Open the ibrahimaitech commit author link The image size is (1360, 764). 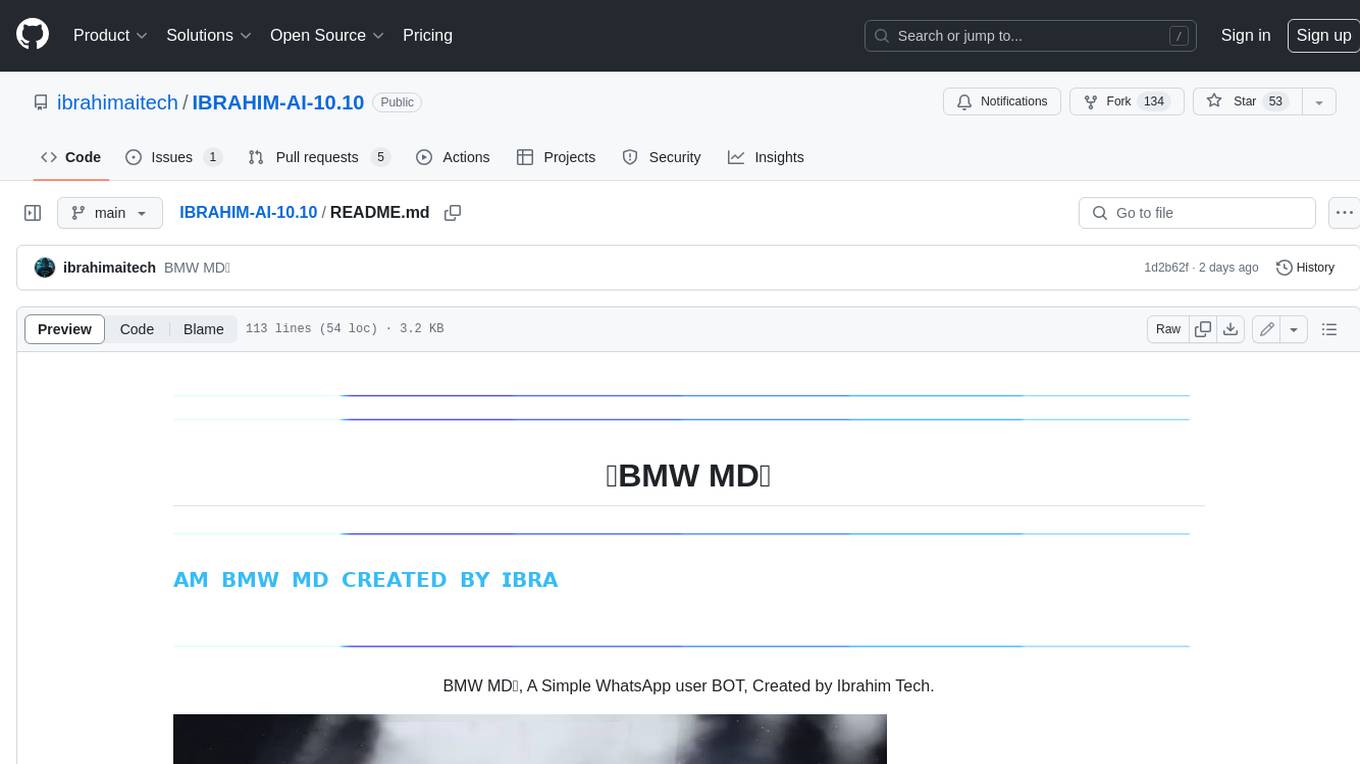(109, 268)
